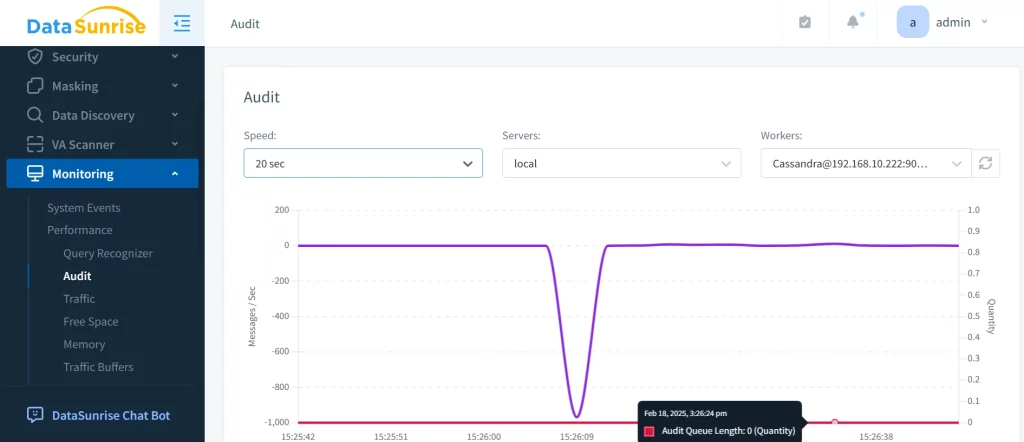The image size is (1024, 442).
Task: Expand the Data Discovery menu
Action: [x=102, y=115]
